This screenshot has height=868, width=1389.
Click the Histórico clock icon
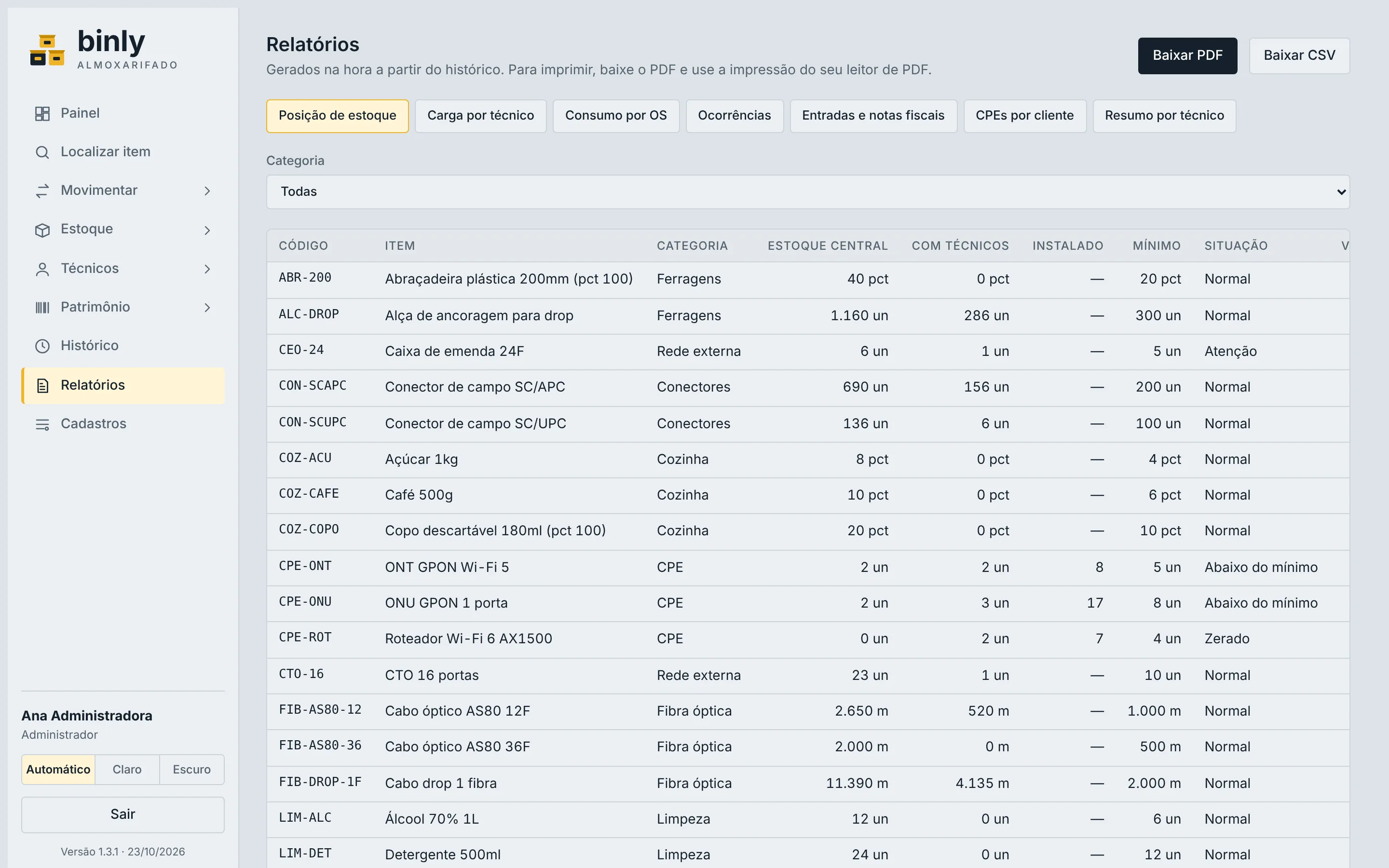[42, 346]
